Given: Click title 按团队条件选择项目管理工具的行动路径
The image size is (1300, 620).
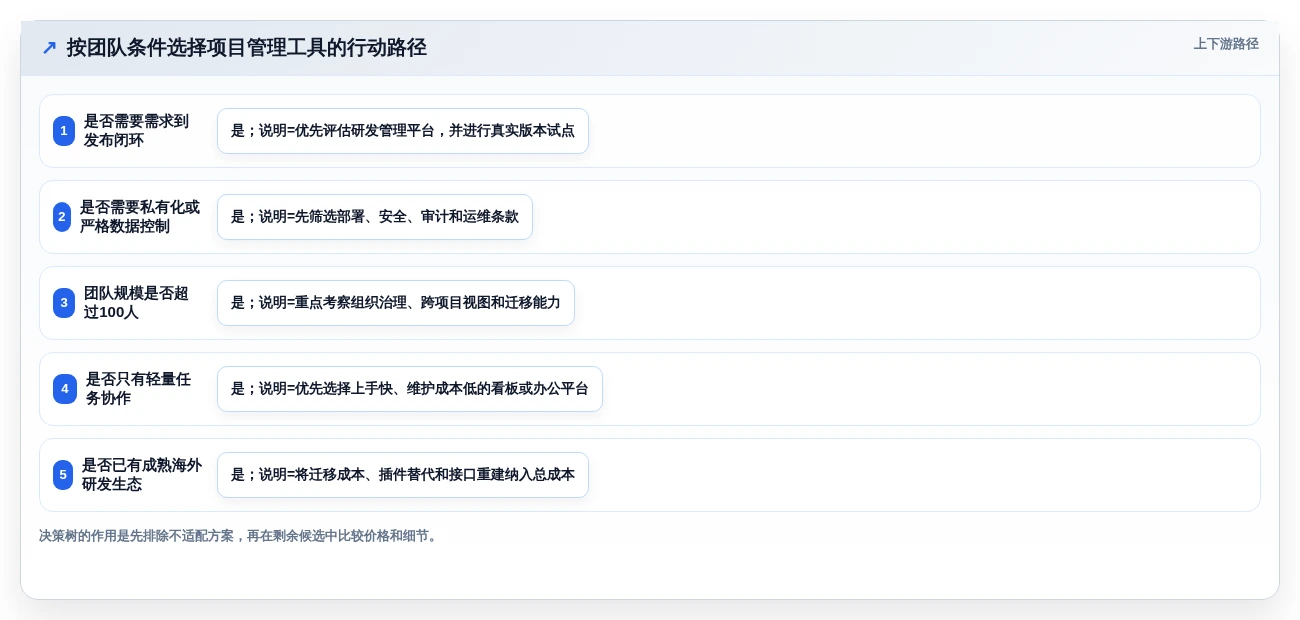Looking at the screenshot, I should (247, 48).
